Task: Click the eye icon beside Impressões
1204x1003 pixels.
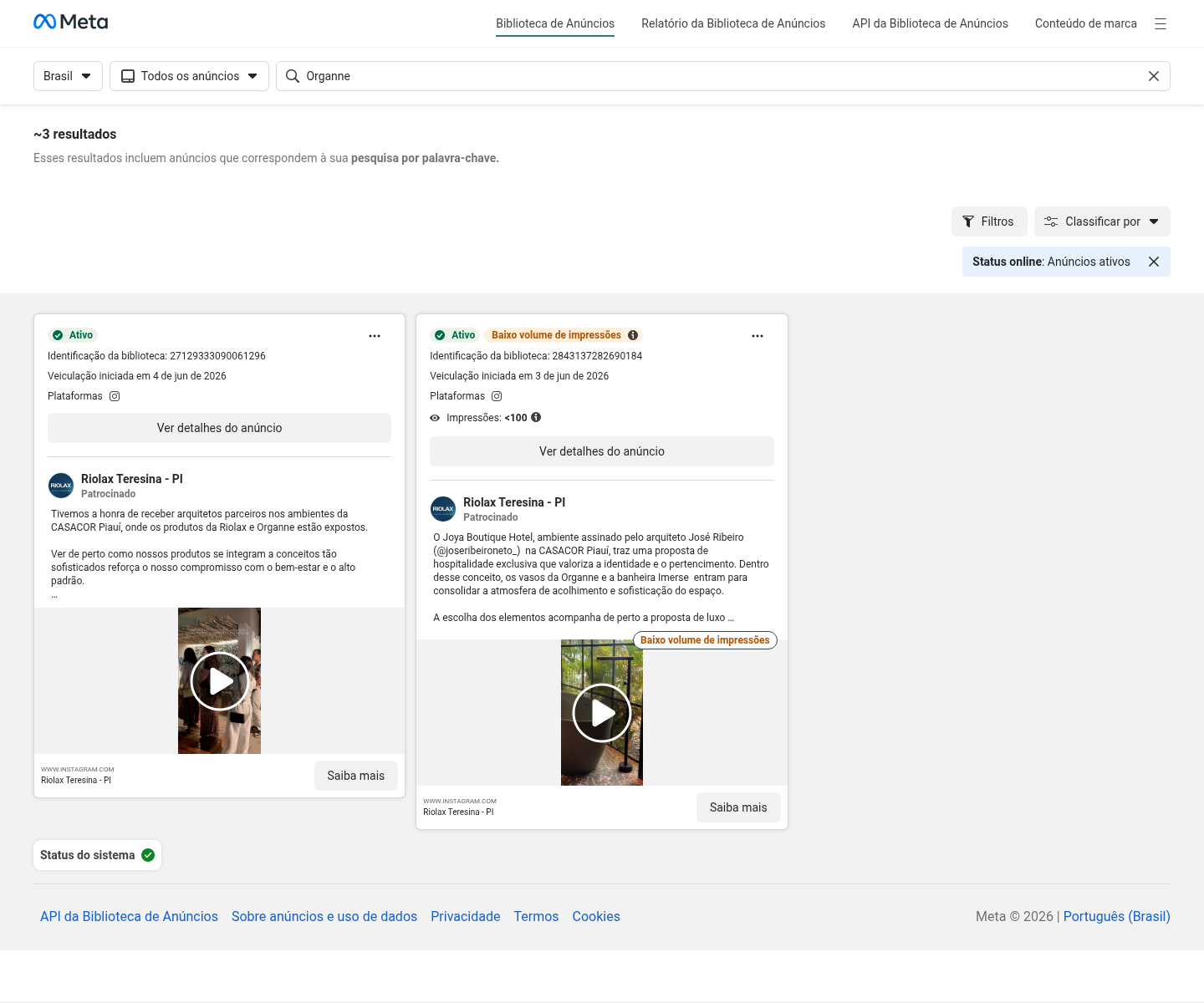Action: click(x=435, y=418)
